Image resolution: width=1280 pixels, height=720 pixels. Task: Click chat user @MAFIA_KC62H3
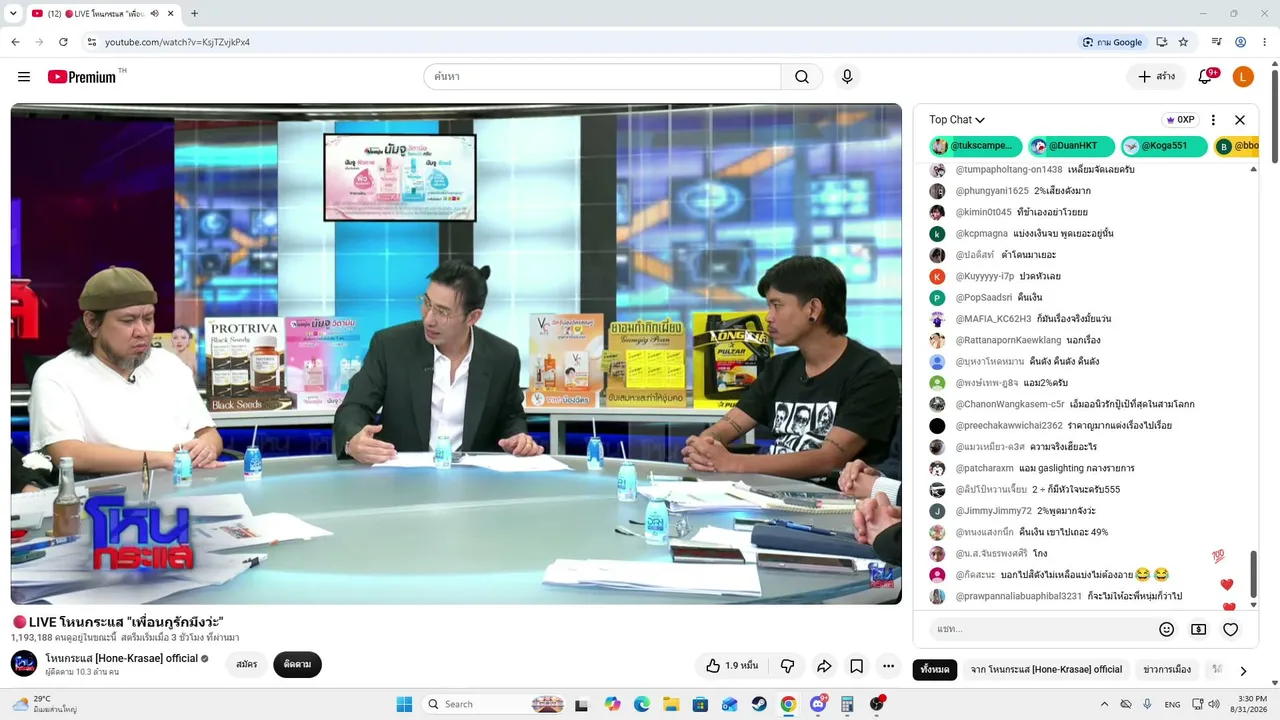[994, 319]
